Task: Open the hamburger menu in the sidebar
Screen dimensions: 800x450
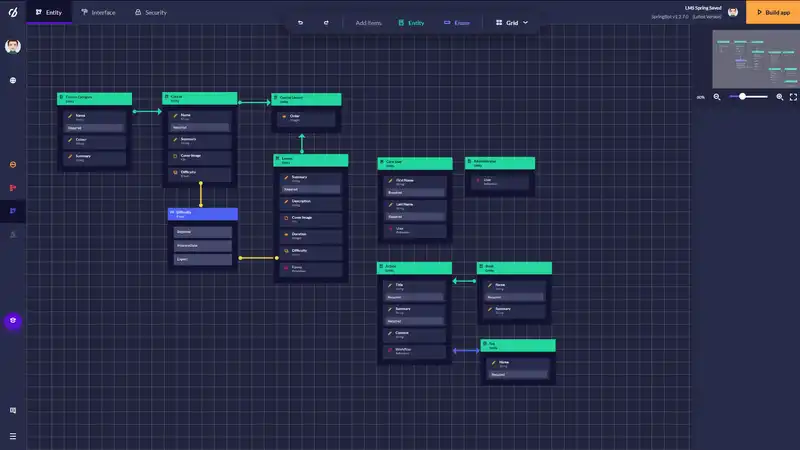Action: [x=12, y=436]
